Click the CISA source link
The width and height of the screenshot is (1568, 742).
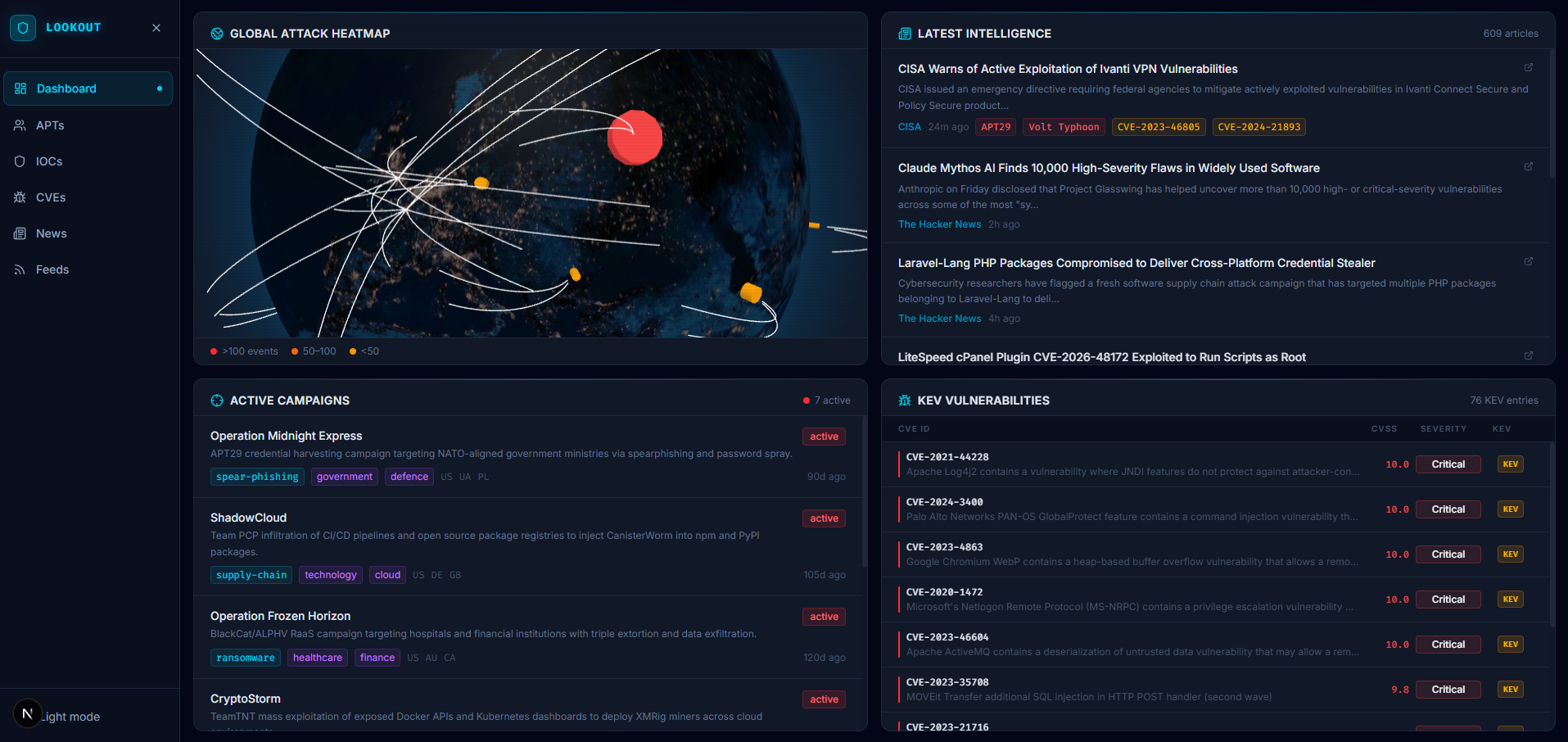pyautogui.click(x=910, y=127)
